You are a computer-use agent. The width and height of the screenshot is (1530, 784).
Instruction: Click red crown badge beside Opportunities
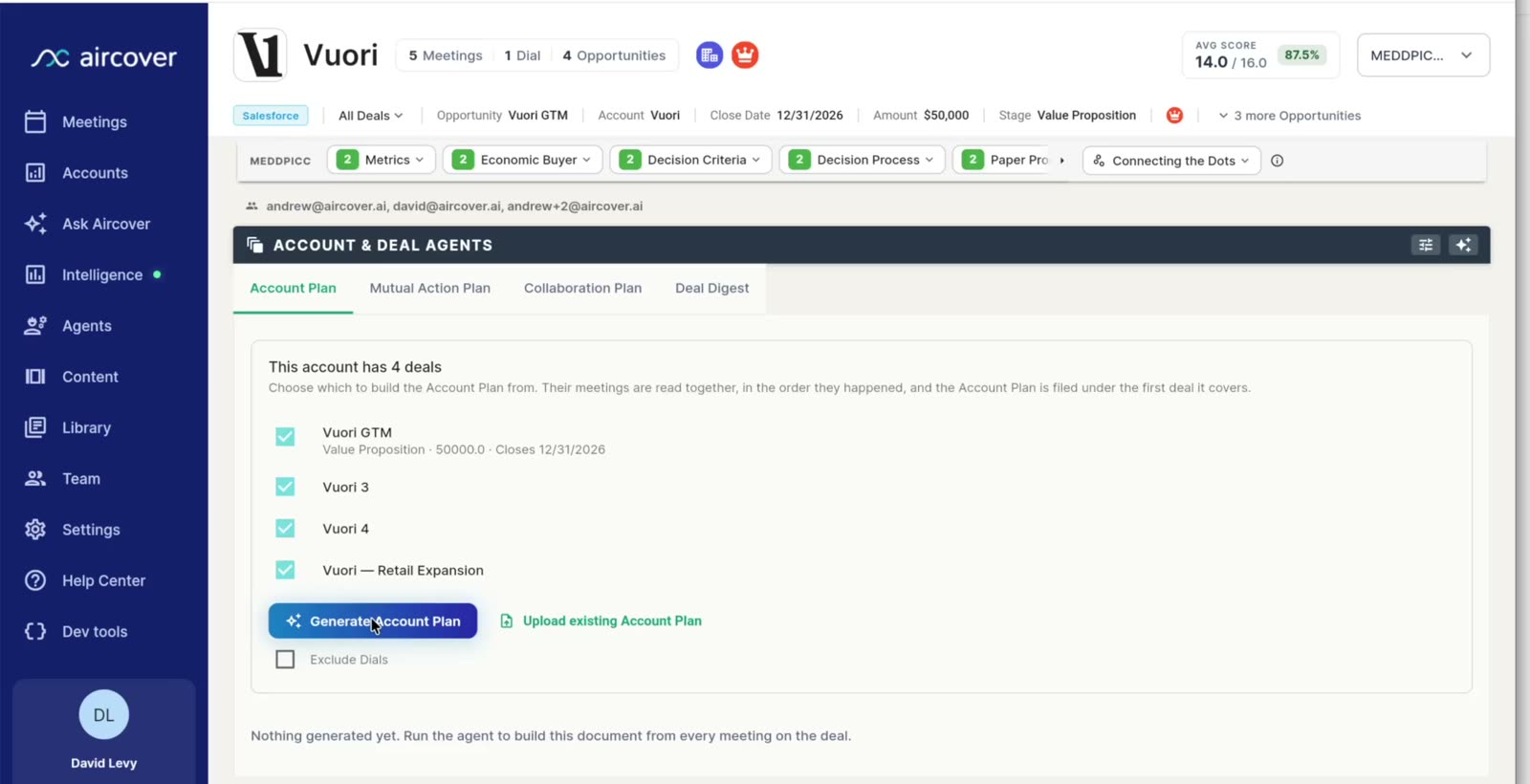point(745,55)
